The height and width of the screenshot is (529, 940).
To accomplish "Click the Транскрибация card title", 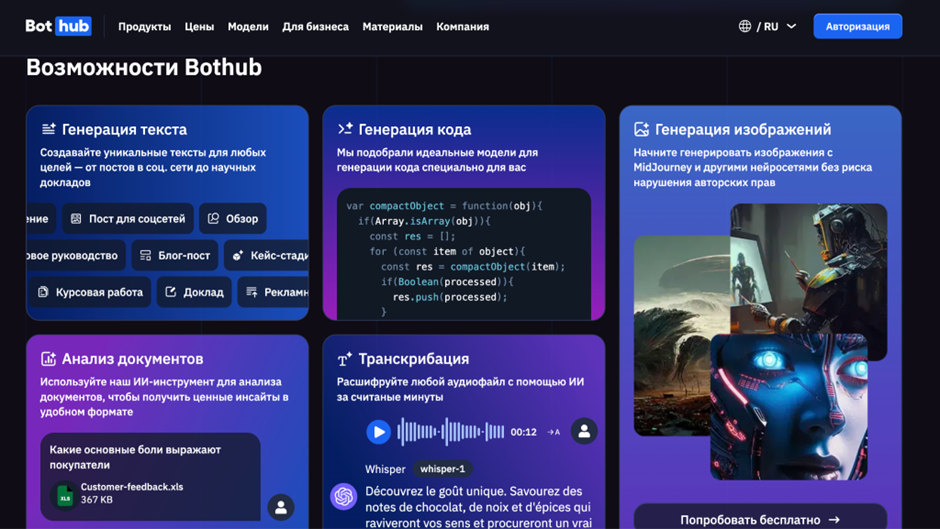I will point(414,359).
